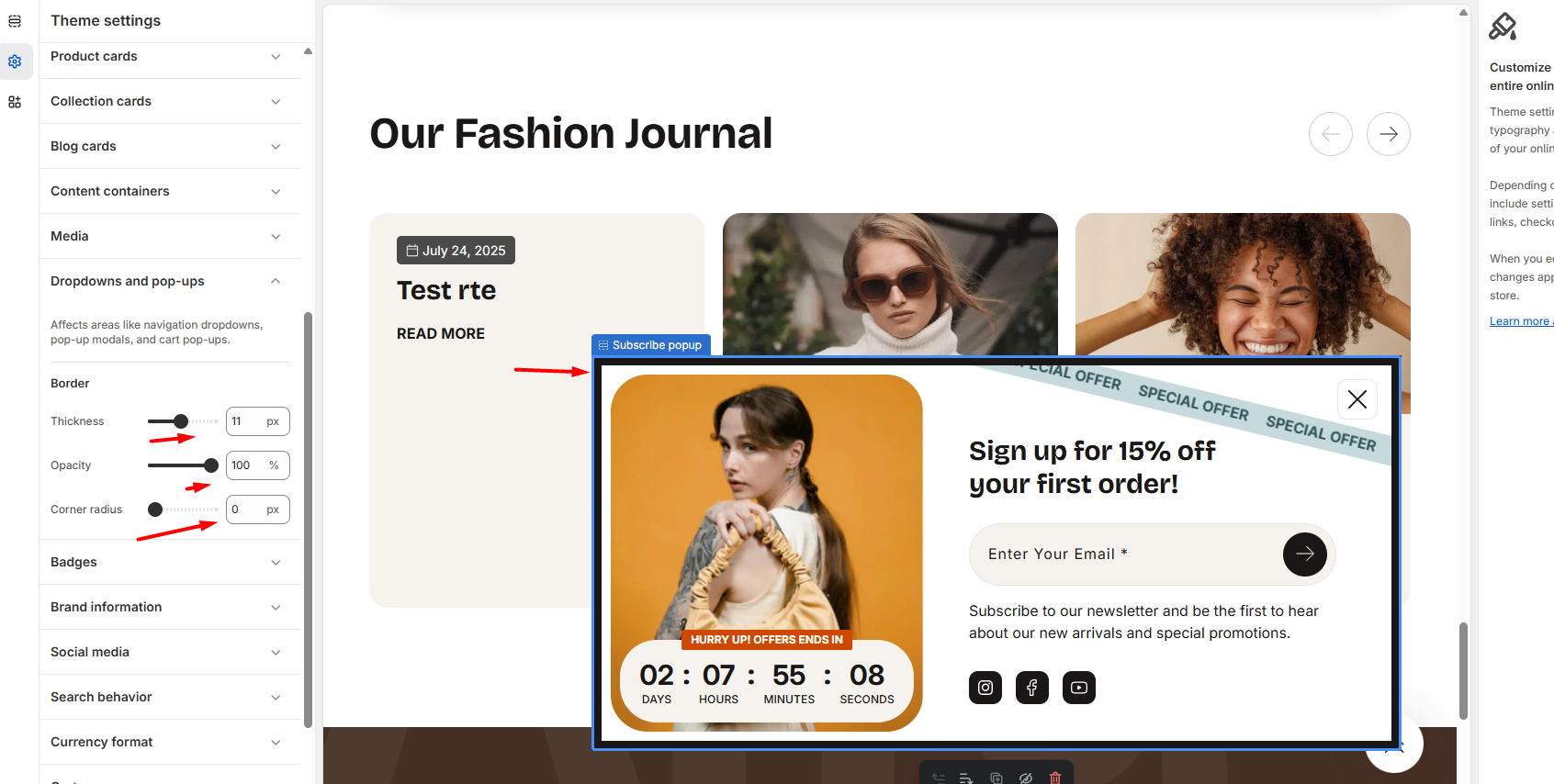Click the Facebook icon in the popup
This screenshot has height=784, width=1554.
(1032, 688)
